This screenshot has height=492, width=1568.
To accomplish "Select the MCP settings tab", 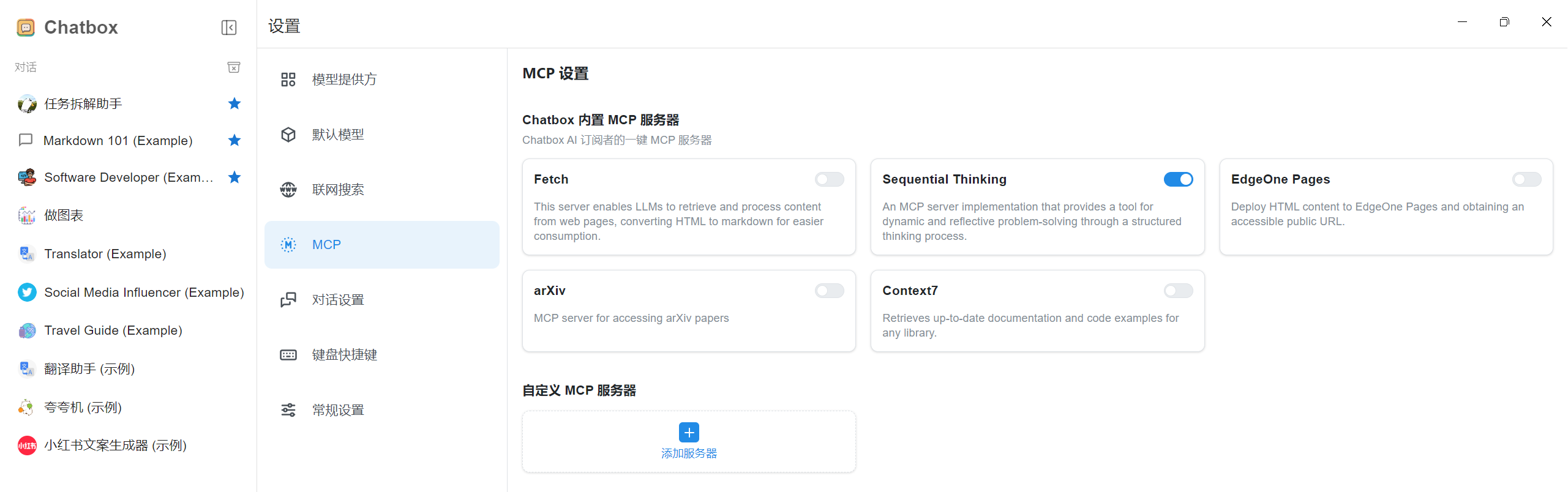I will pyautogui.click(x=382, y=245).
